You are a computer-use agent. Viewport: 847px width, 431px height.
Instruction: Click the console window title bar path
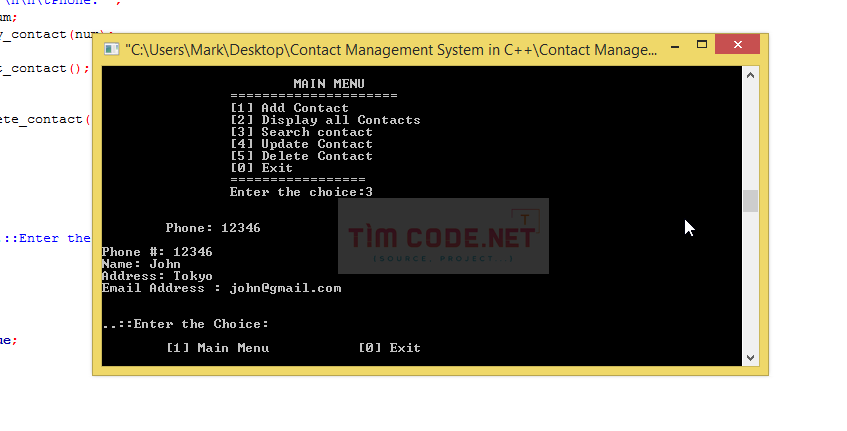391,50
